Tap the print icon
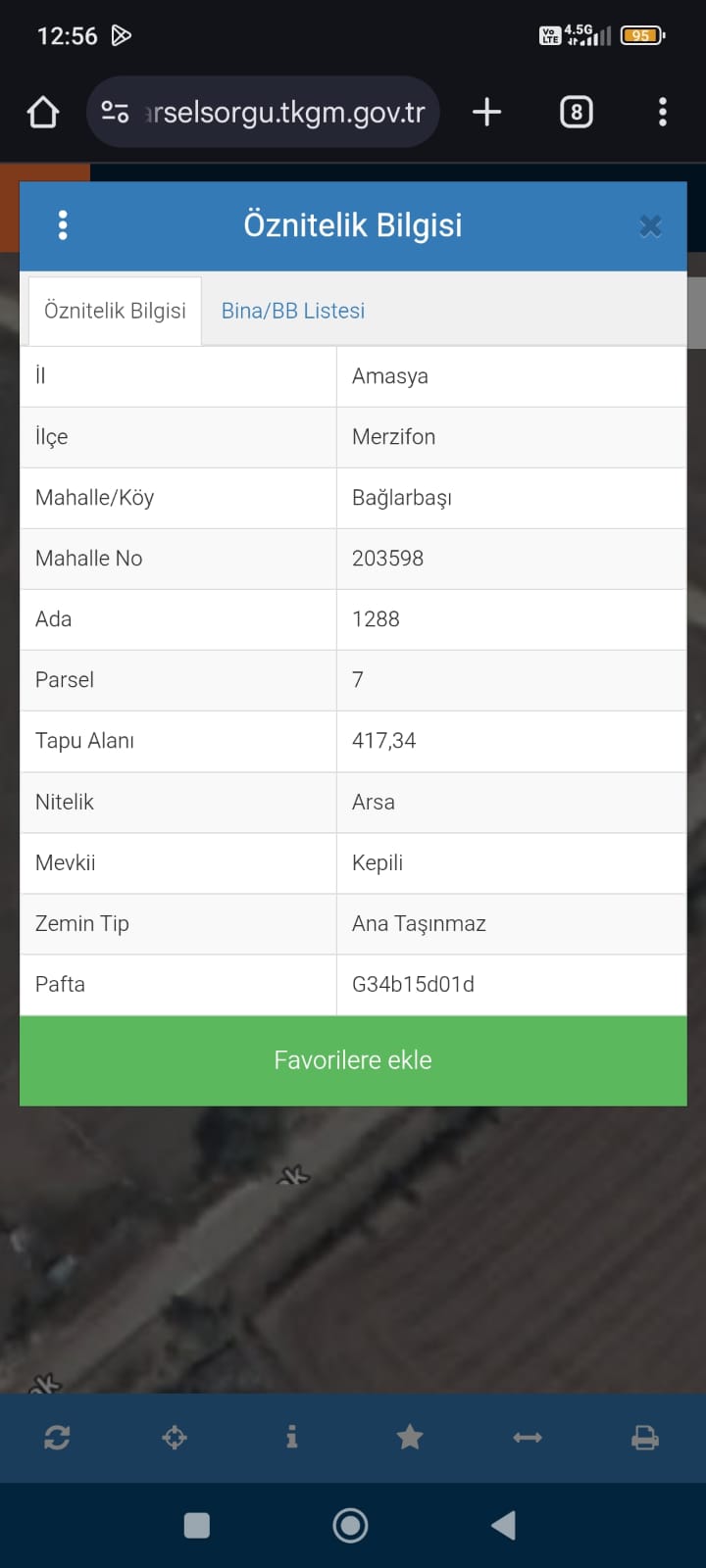The width and height of the screenshot is (706, 1568). pos(645,1438)
